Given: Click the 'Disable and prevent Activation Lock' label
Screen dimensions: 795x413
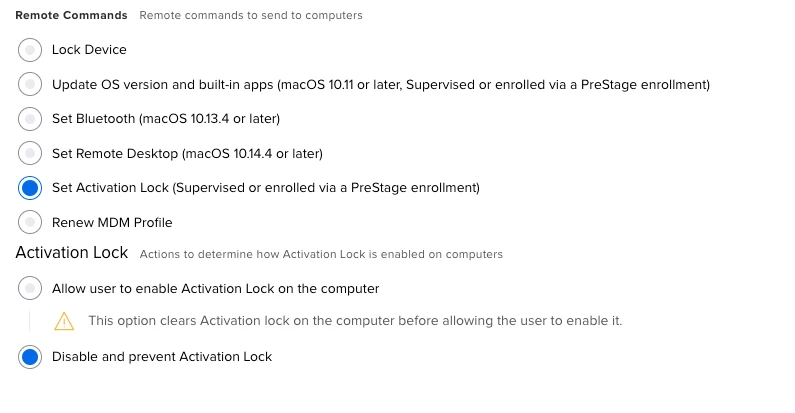Looking at the screenshot, I should tap(162, 357).
